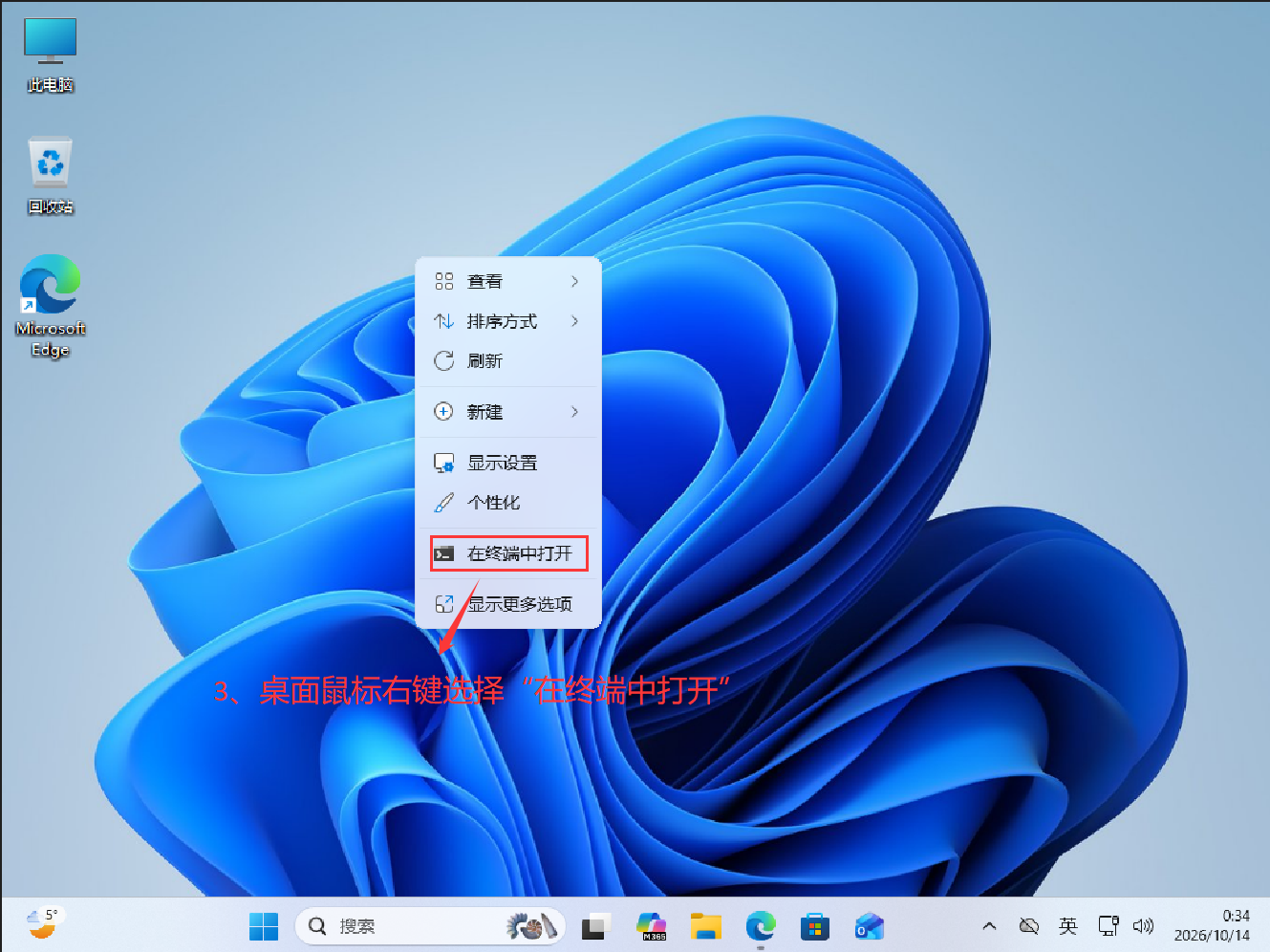Open clock and calendar showing 0:34
This screenshot has width=1270, height=952.
coord(1212,925)
